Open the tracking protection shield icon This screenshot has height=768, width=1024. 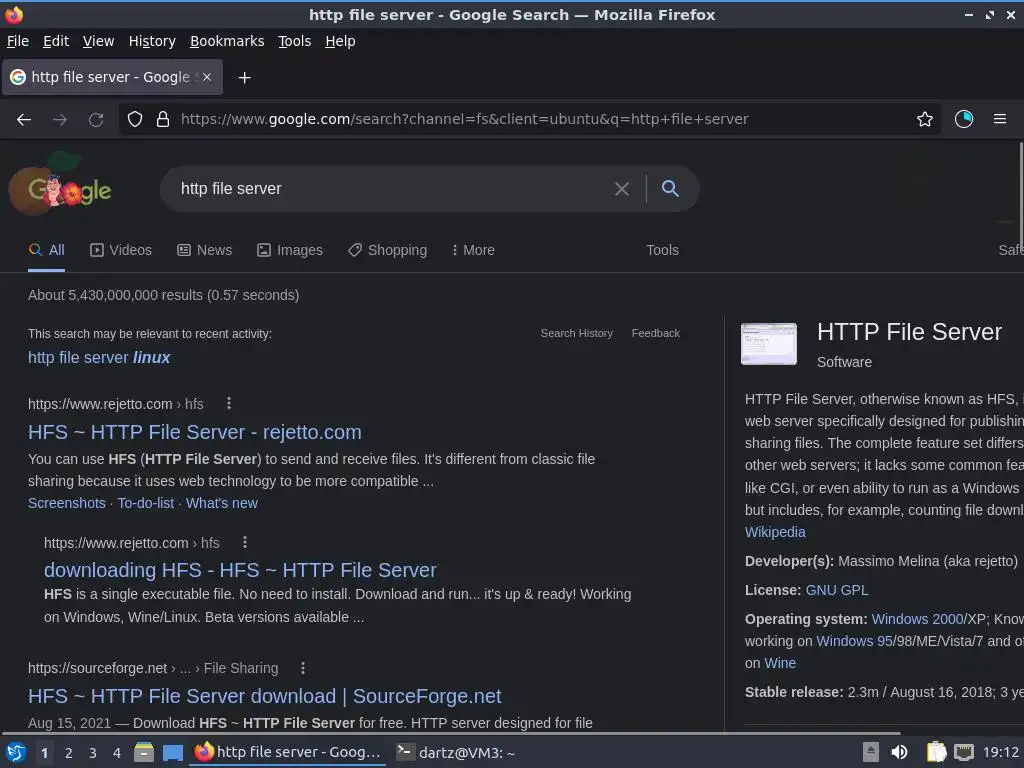tap(135, 120)
